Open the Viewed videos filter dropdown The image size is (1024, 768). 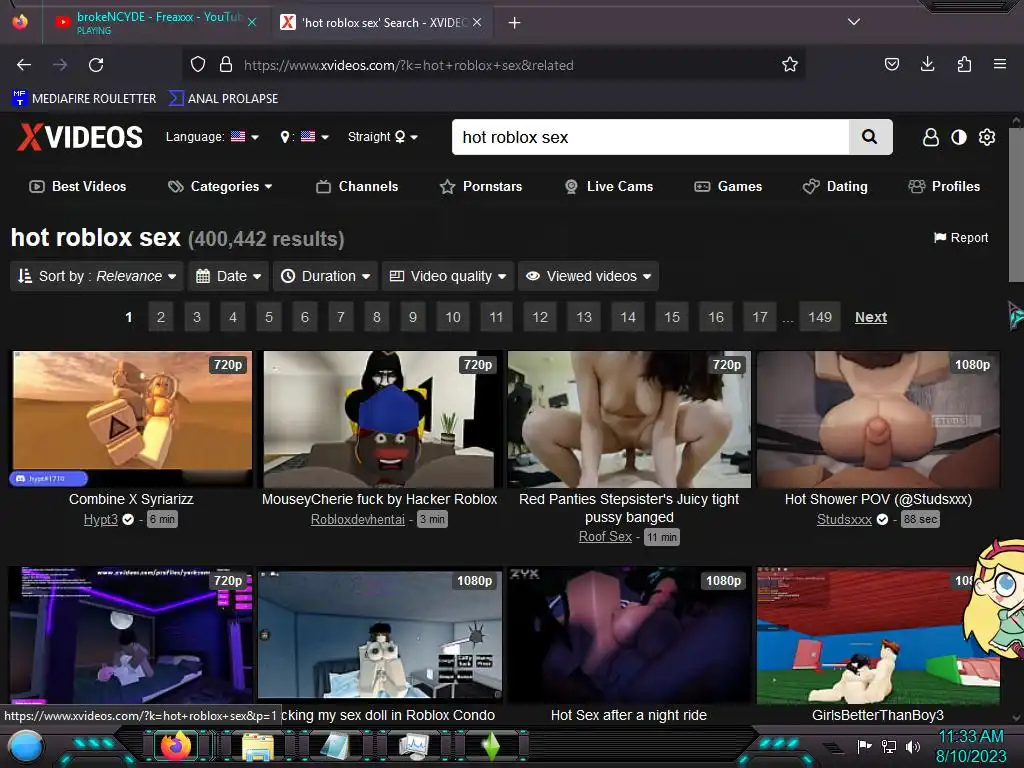[x=589, y=276]
